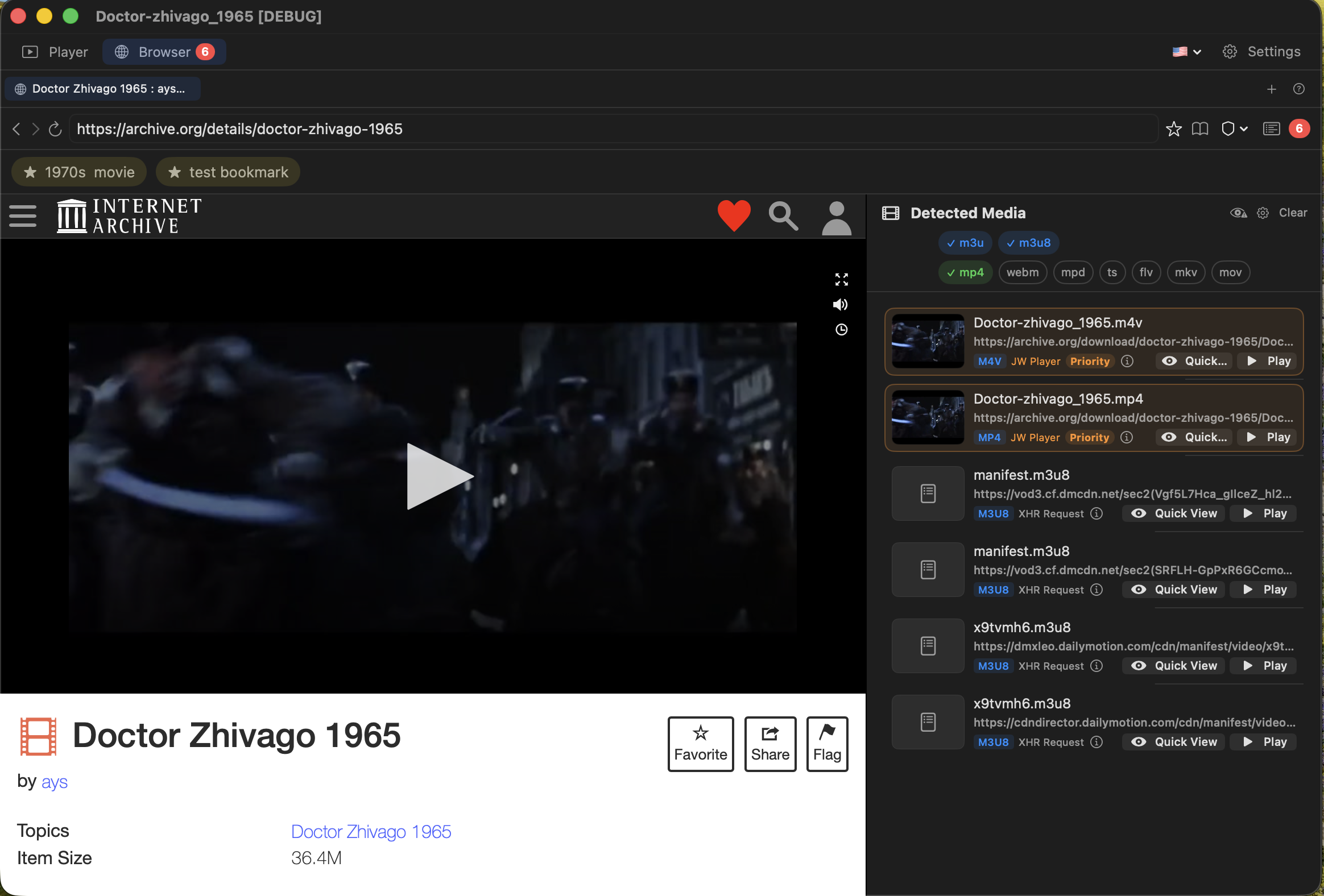This screenshot has width=1324, height=896.
Task: Open the ays uploader link
Action: pyautogui.click(x=54, y=782)
